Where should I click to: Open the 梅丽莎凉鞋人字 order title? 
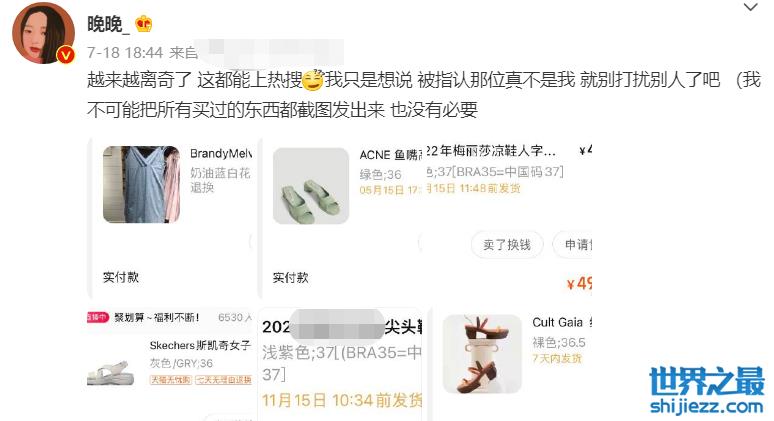coord(491,151)
